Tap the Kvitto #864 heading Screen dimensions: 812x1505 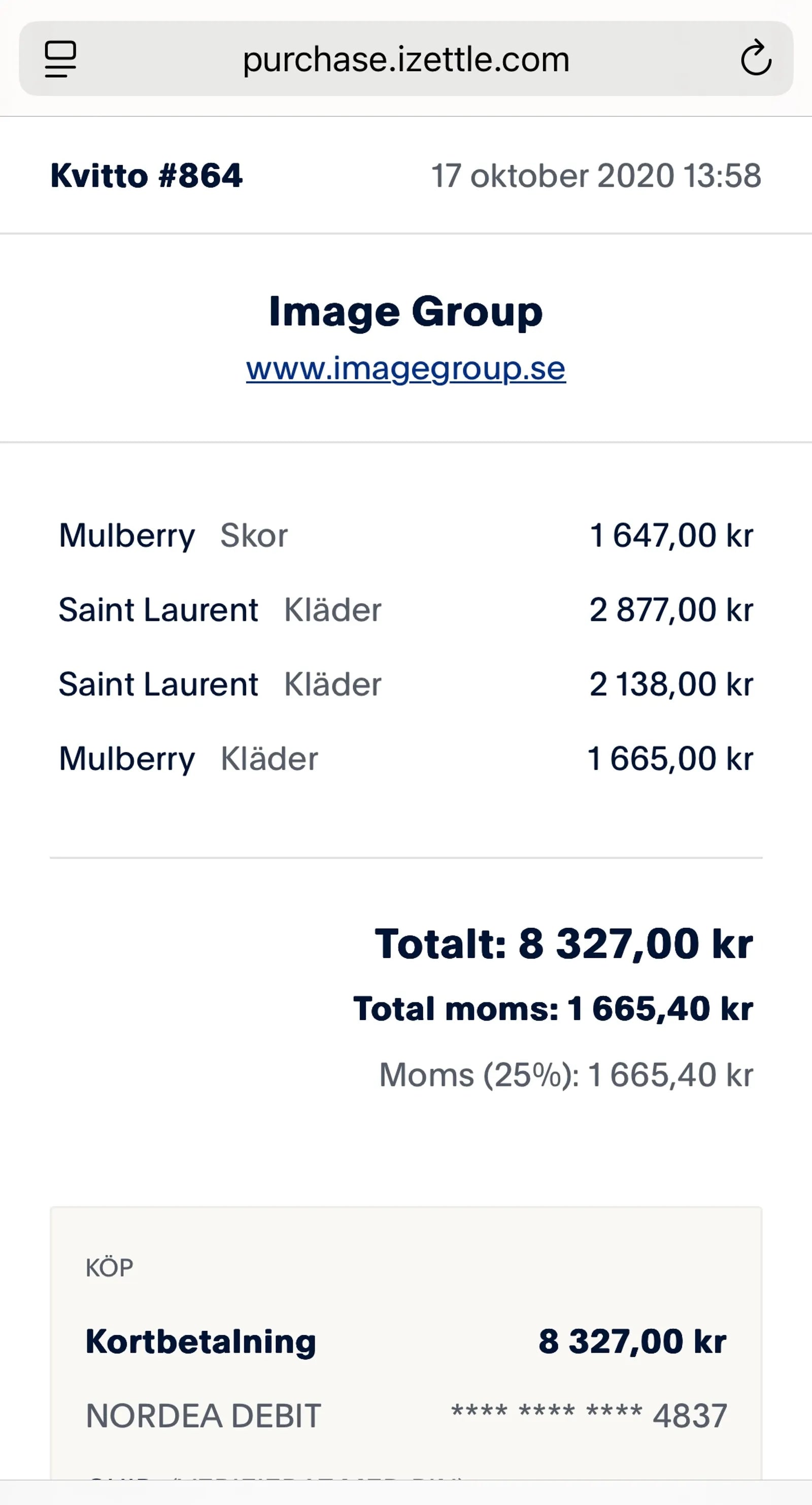coord(147,175)
